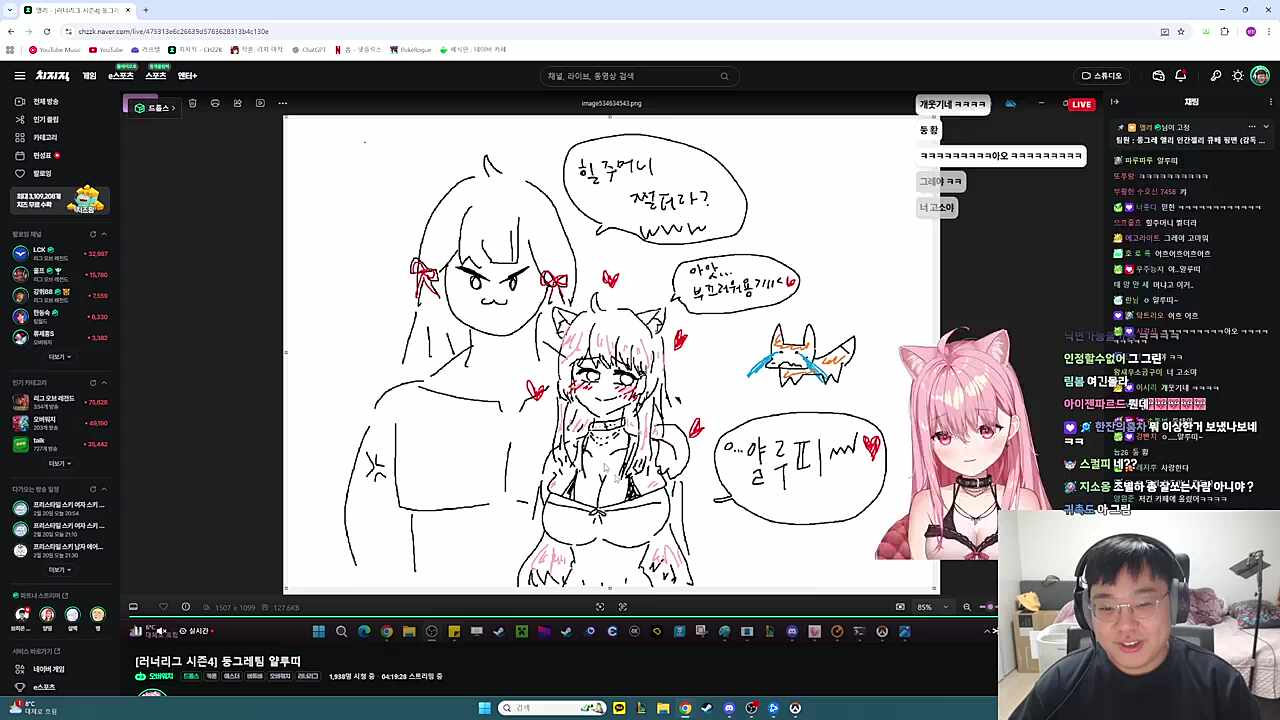
Task: Click the trash icon in image viewer toolbar
Action: (x=192, y=103)
